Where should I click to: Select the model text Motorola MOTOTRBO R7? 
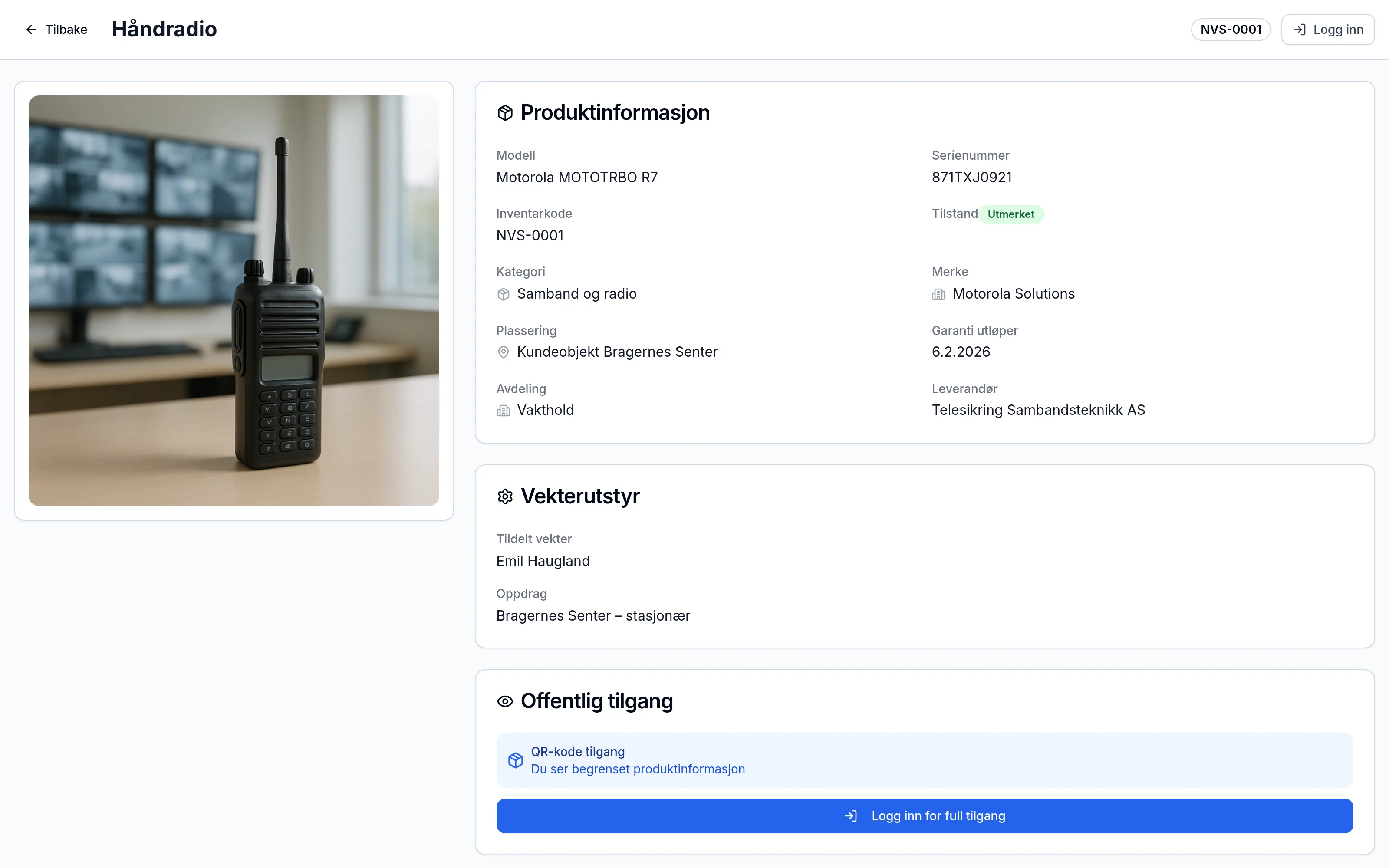coord(577,178)
